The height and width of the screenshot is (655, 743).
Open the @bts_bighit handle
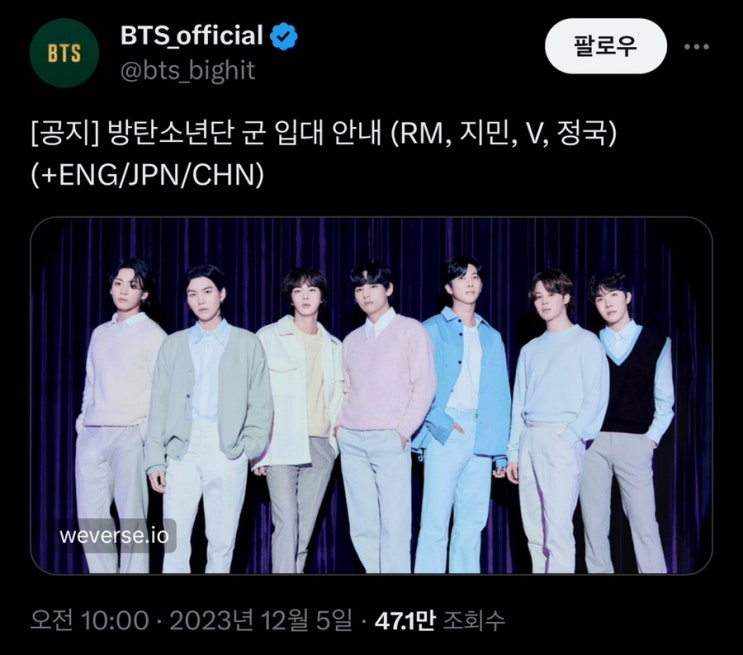(x=188, y=71)
